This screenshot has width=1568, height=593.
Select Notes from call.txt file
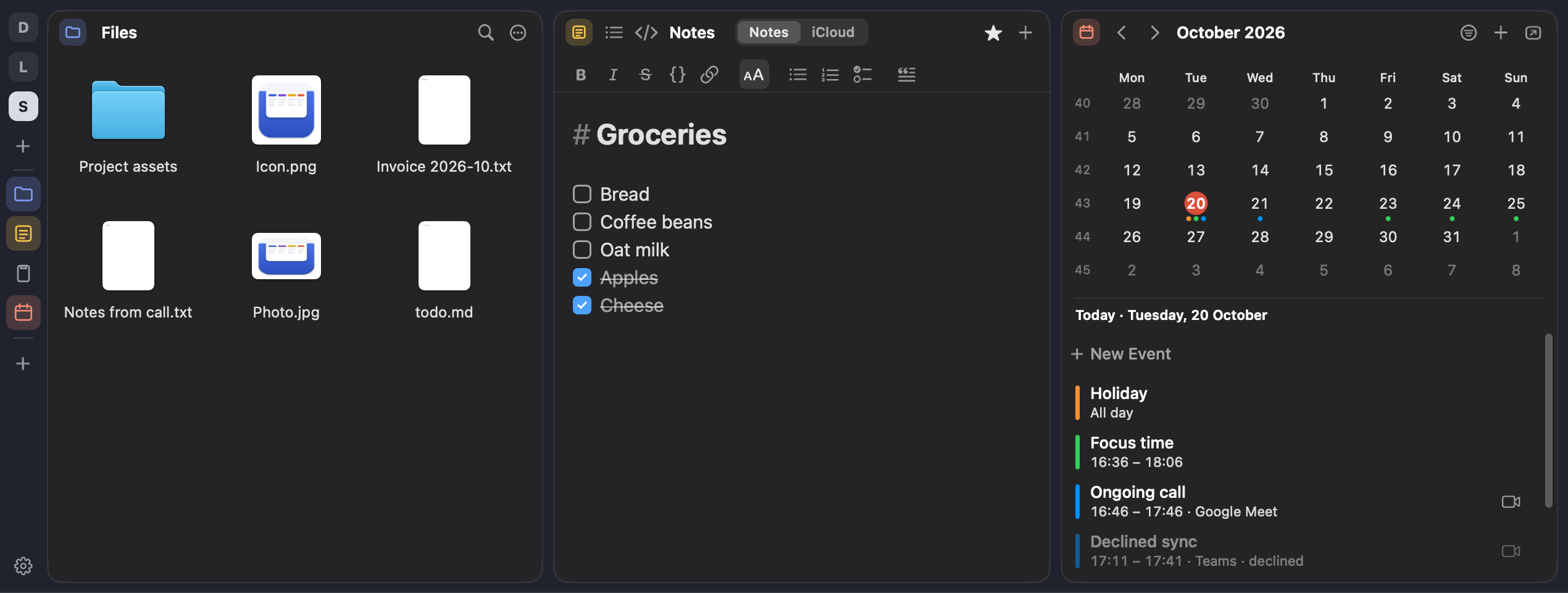tap(128, 271)
